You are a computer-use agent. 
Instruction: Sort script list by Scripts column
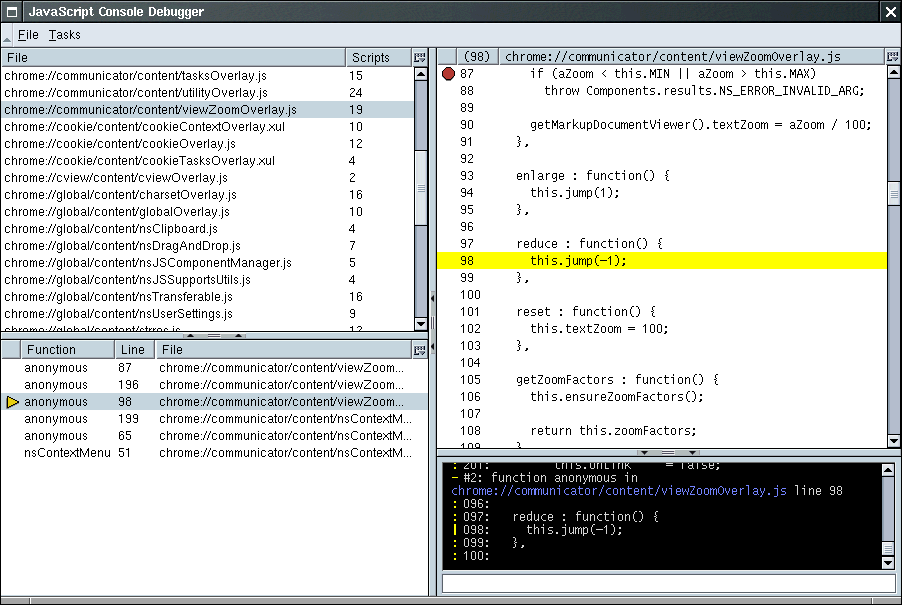(x=379, y=58)
